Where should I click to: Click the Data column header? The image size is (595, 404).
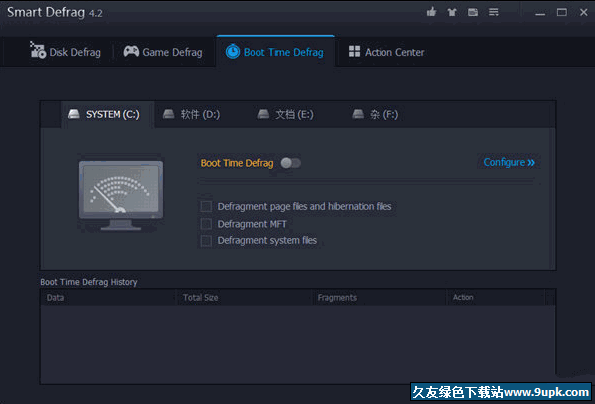click(108, 297)
